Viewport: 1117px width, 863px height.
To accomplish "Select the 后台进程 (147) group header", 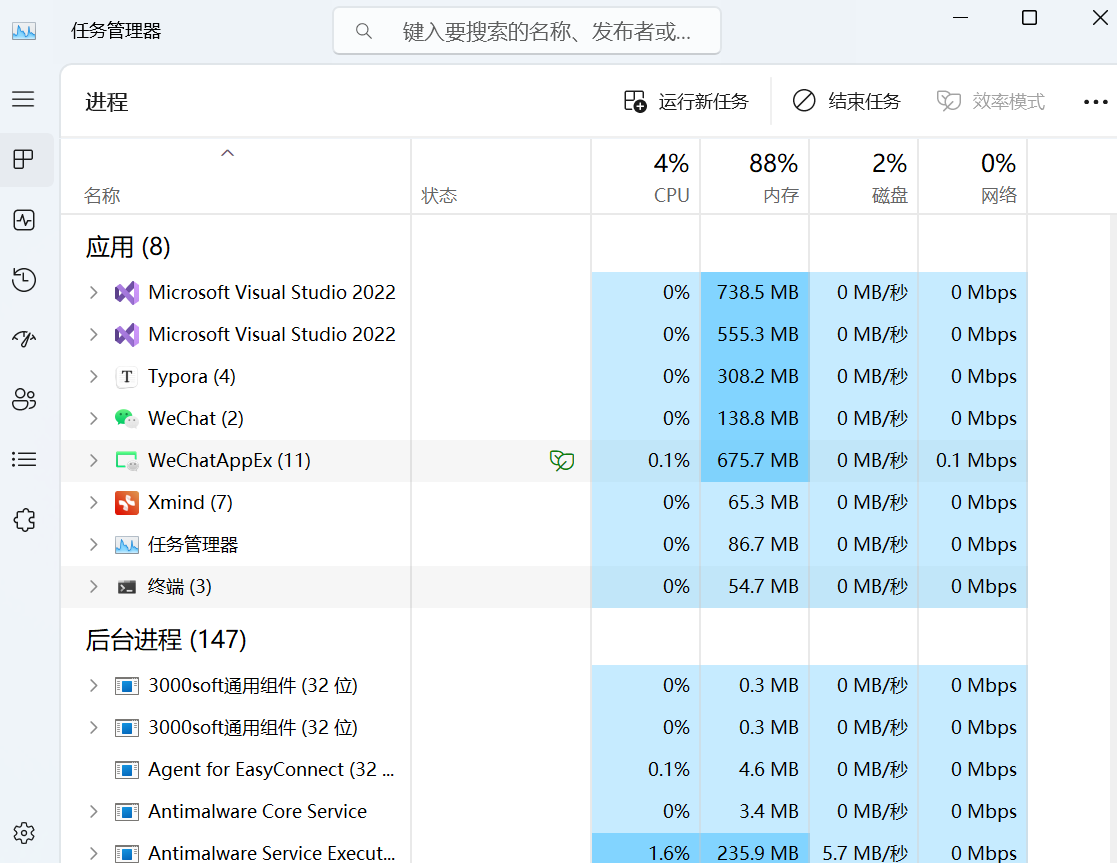I will click(166, 640).
